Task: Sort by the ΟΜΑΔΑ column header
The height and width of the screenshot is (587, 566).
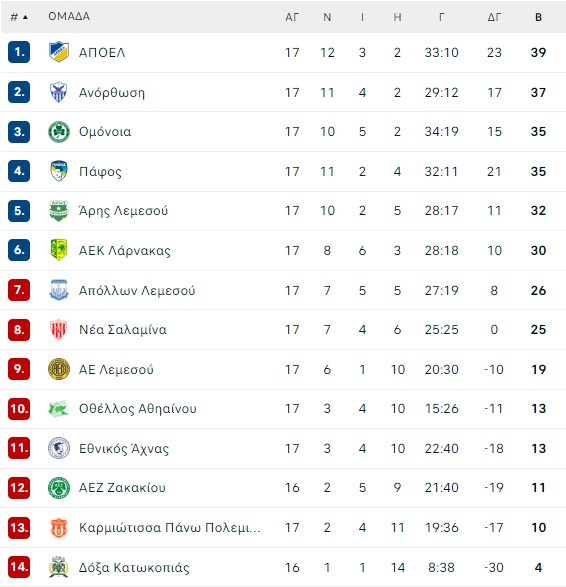Action: [x=69, y=16]
